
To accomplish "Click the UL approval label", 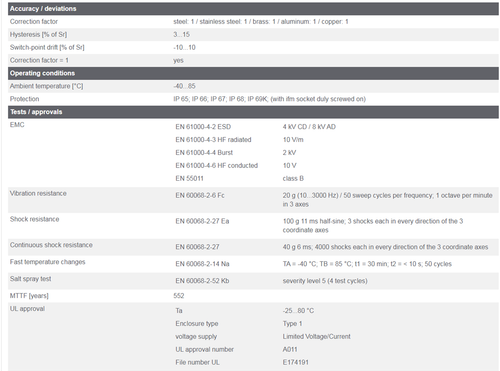I will [27, 309].
